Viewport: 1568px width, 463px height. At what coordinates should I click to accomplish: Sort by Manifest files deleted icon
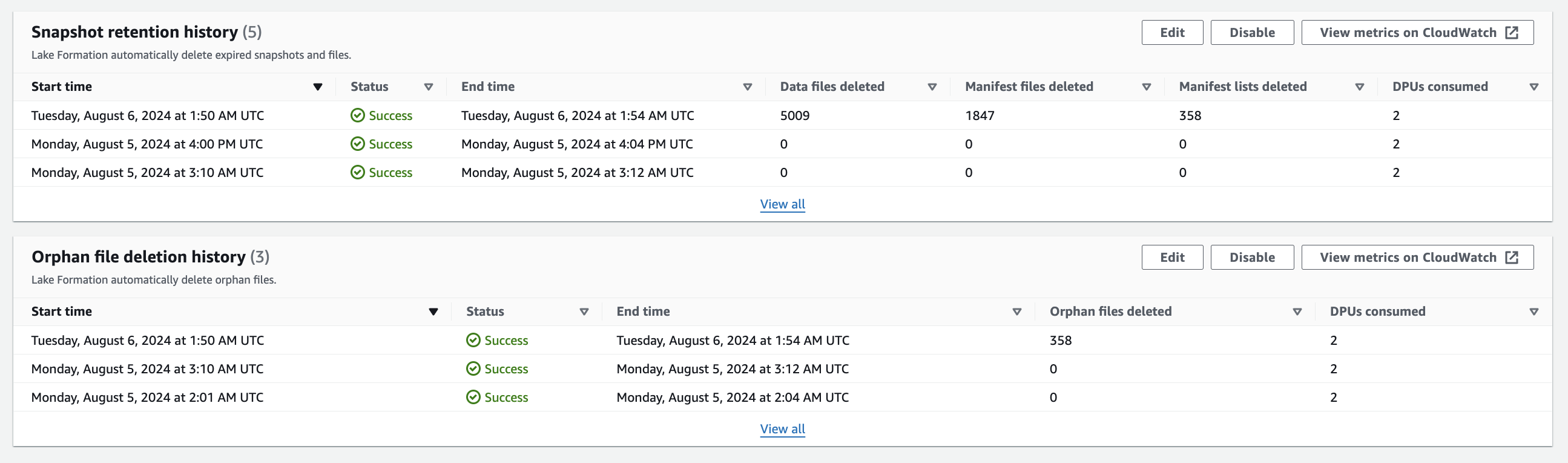pyautogui.click(x=1146, y=87)
